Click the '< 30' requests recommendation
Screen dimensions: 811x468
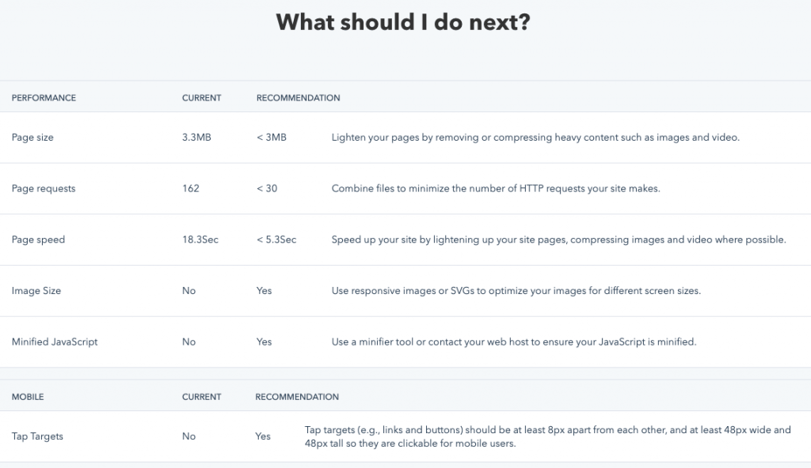click(x=267, y=188)
